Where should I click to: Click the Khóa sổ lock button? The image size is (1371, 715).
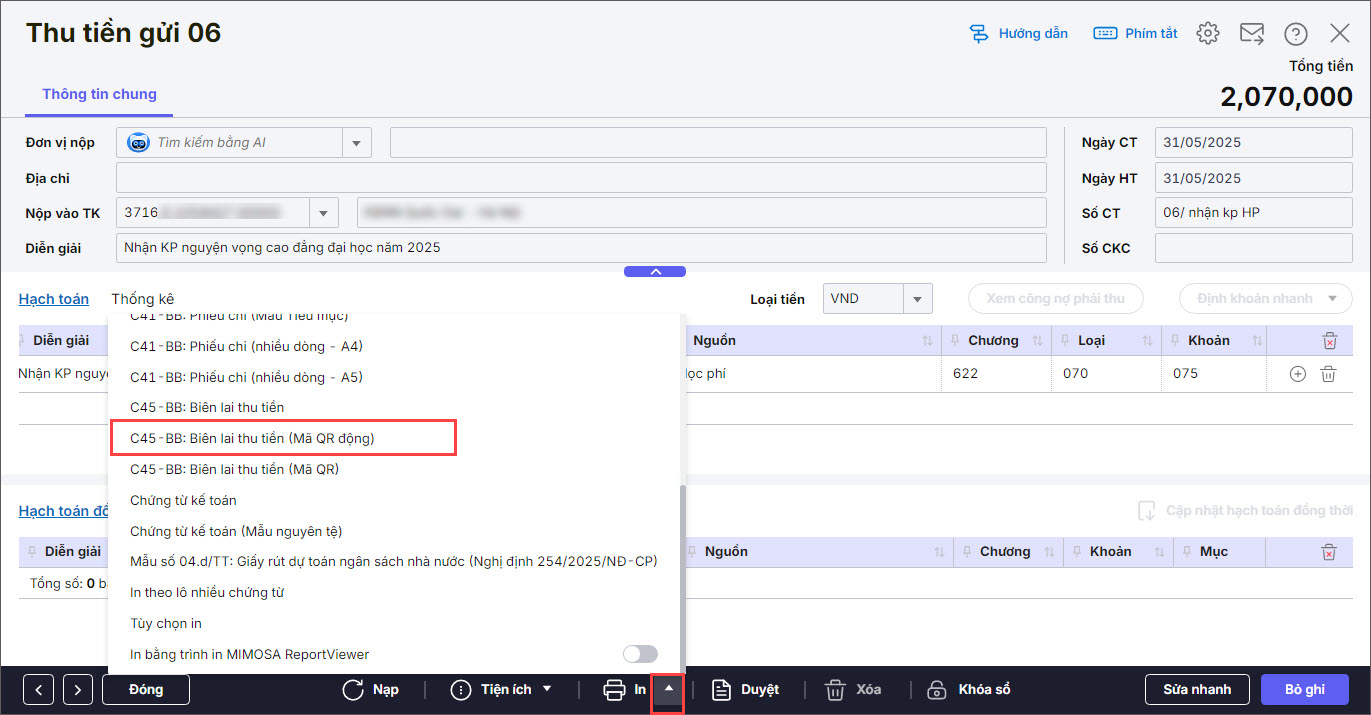pos(969,689)
